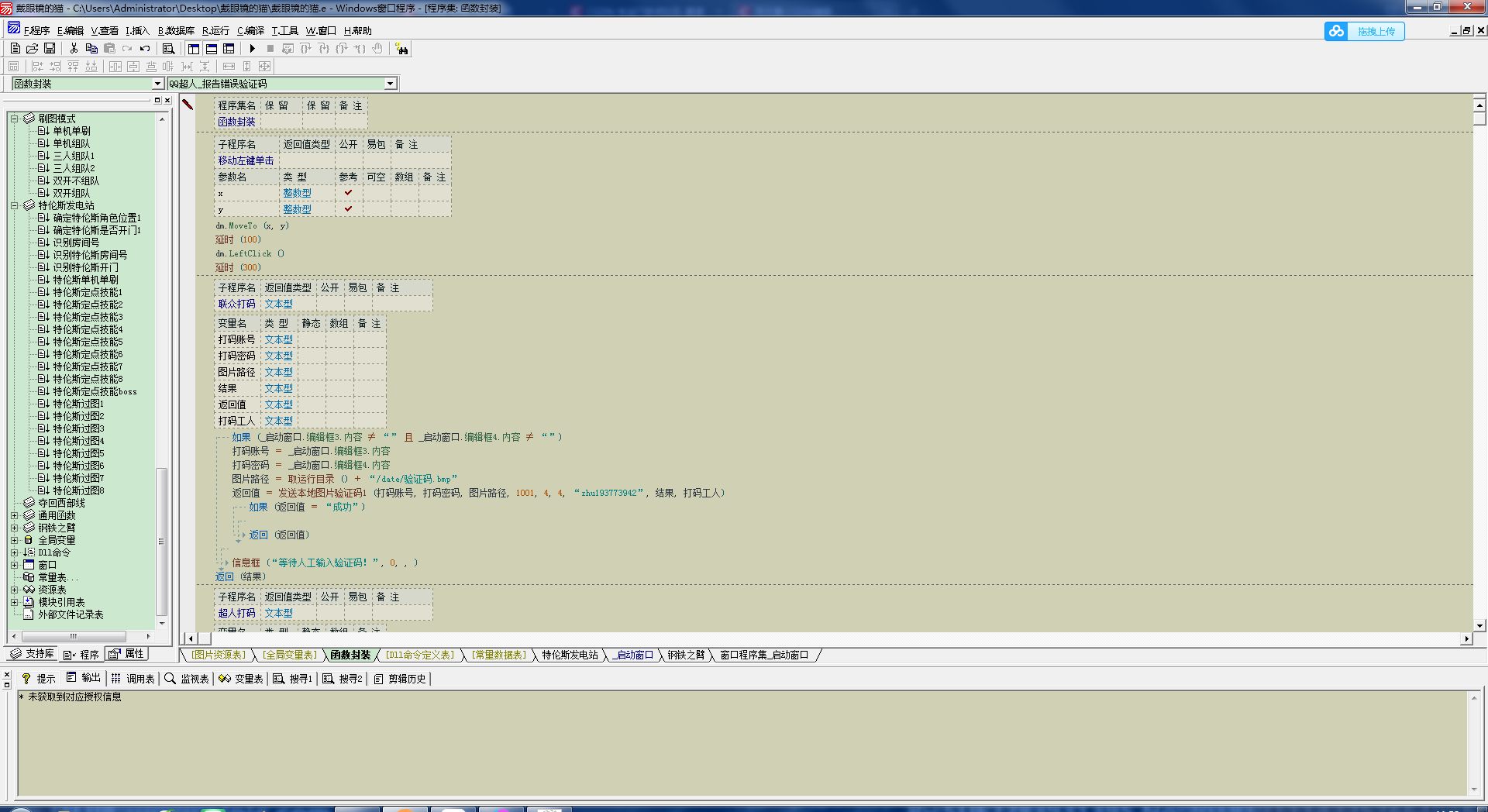Toggle the combined panels view icon
1488x812 pixels.
coord(229,48)
